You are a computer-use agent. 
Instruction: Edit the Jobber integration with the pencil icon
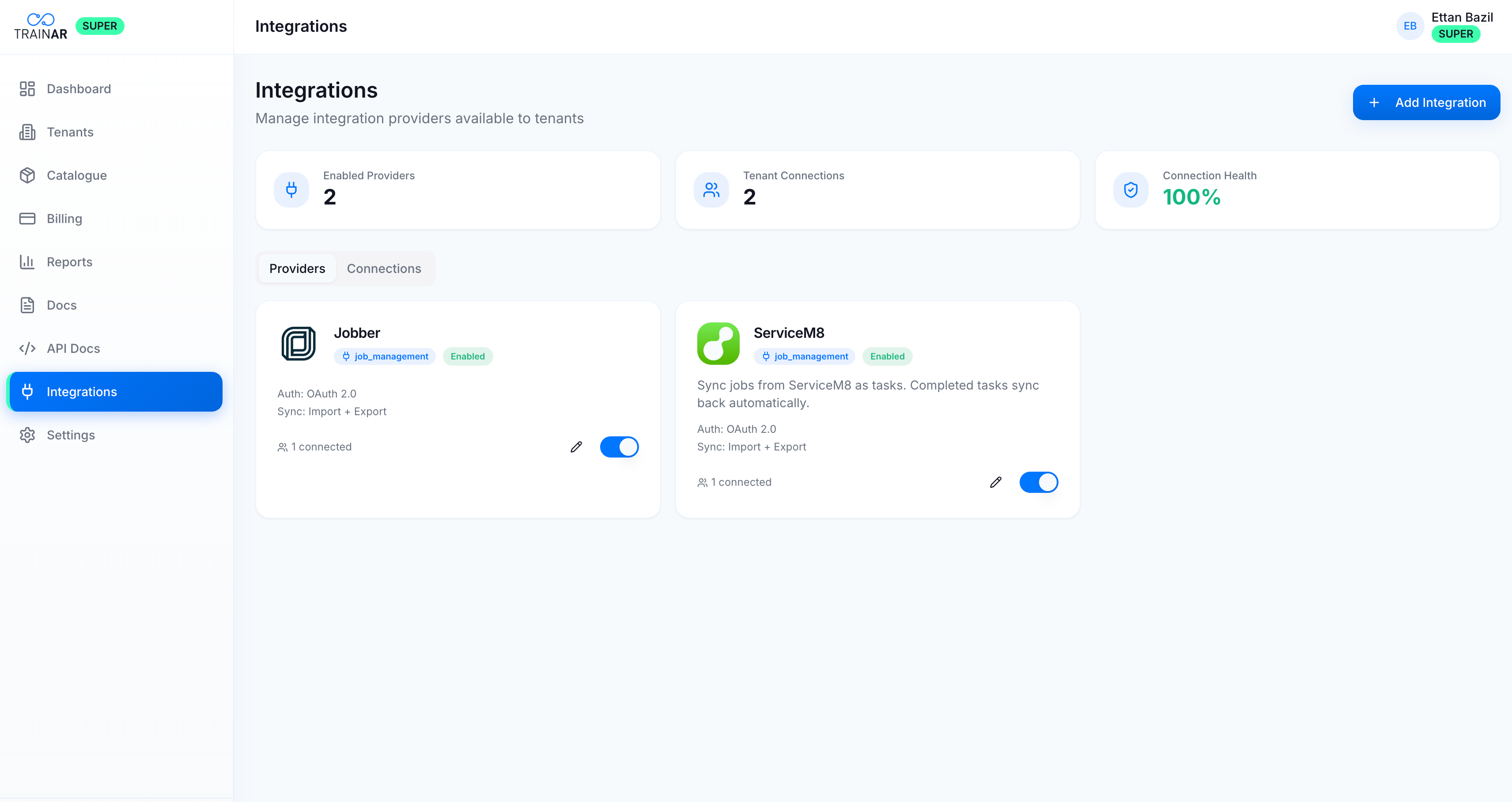(x=576, y=446)
